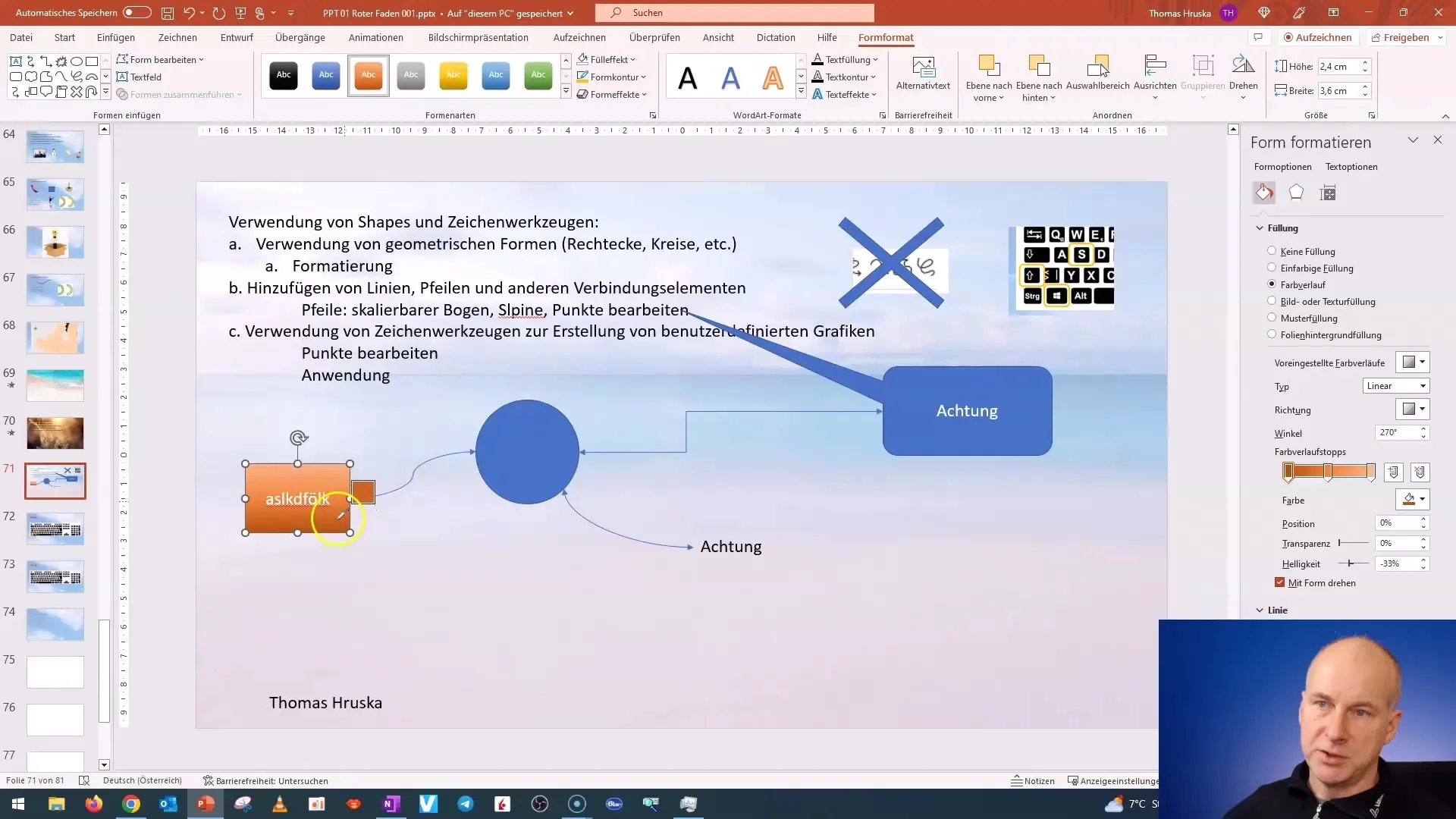Open Formeffekte dropdown
1456x819 pixels.
tap(612, 94)
